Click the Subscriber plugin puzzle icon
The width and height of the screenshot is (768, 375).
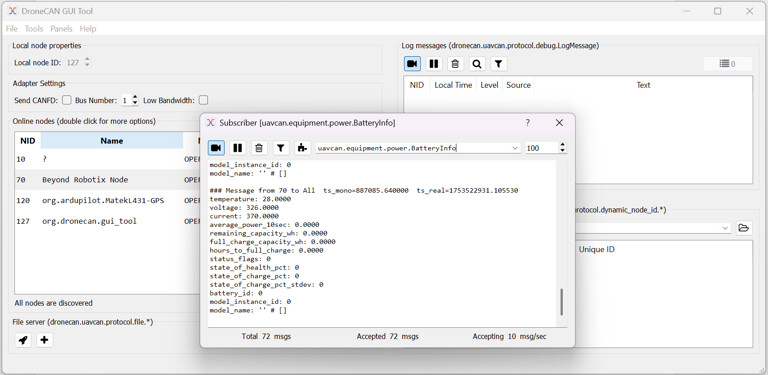(302, 148)
